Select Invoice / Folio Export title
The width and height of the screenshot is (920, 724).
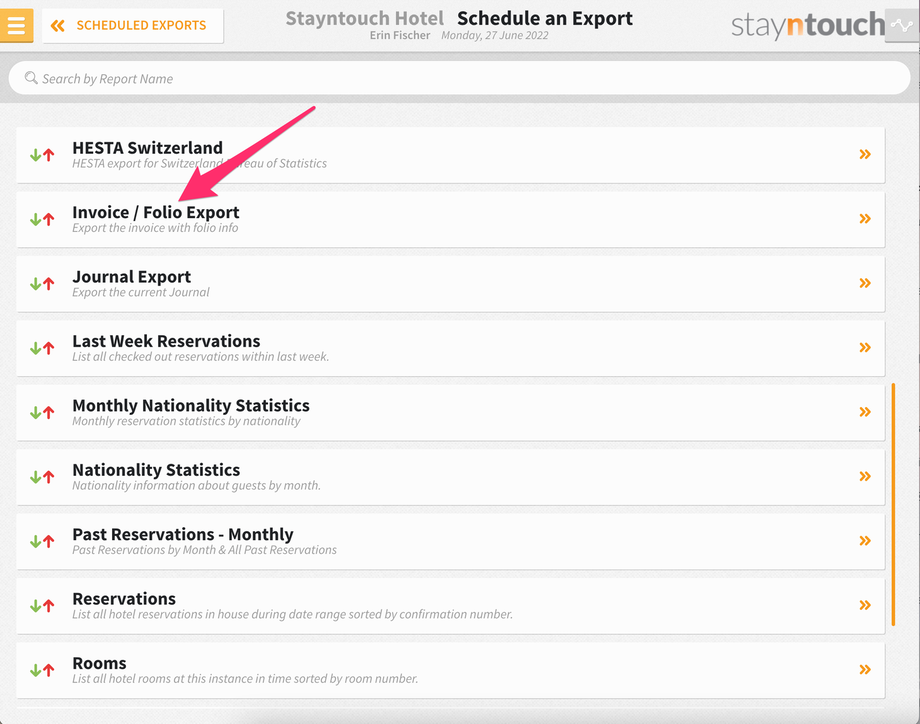[x=155, y=212]
